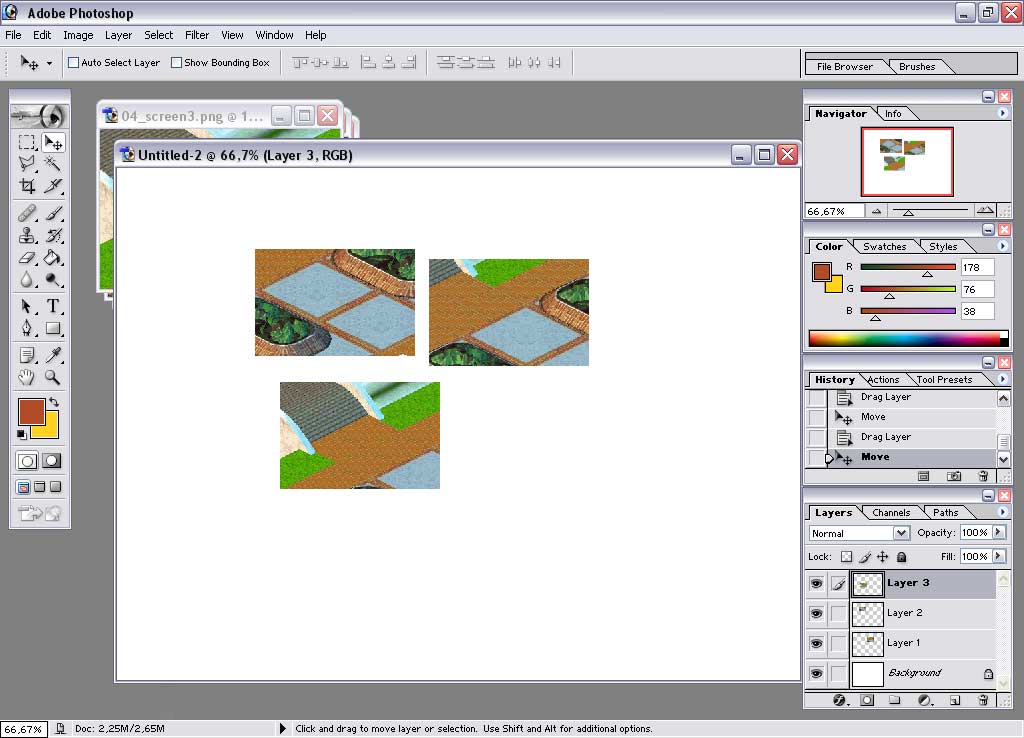The height and width of the screenshot is (738, 1024).
Task: Select the Brush tool
Action: point(52,213)
